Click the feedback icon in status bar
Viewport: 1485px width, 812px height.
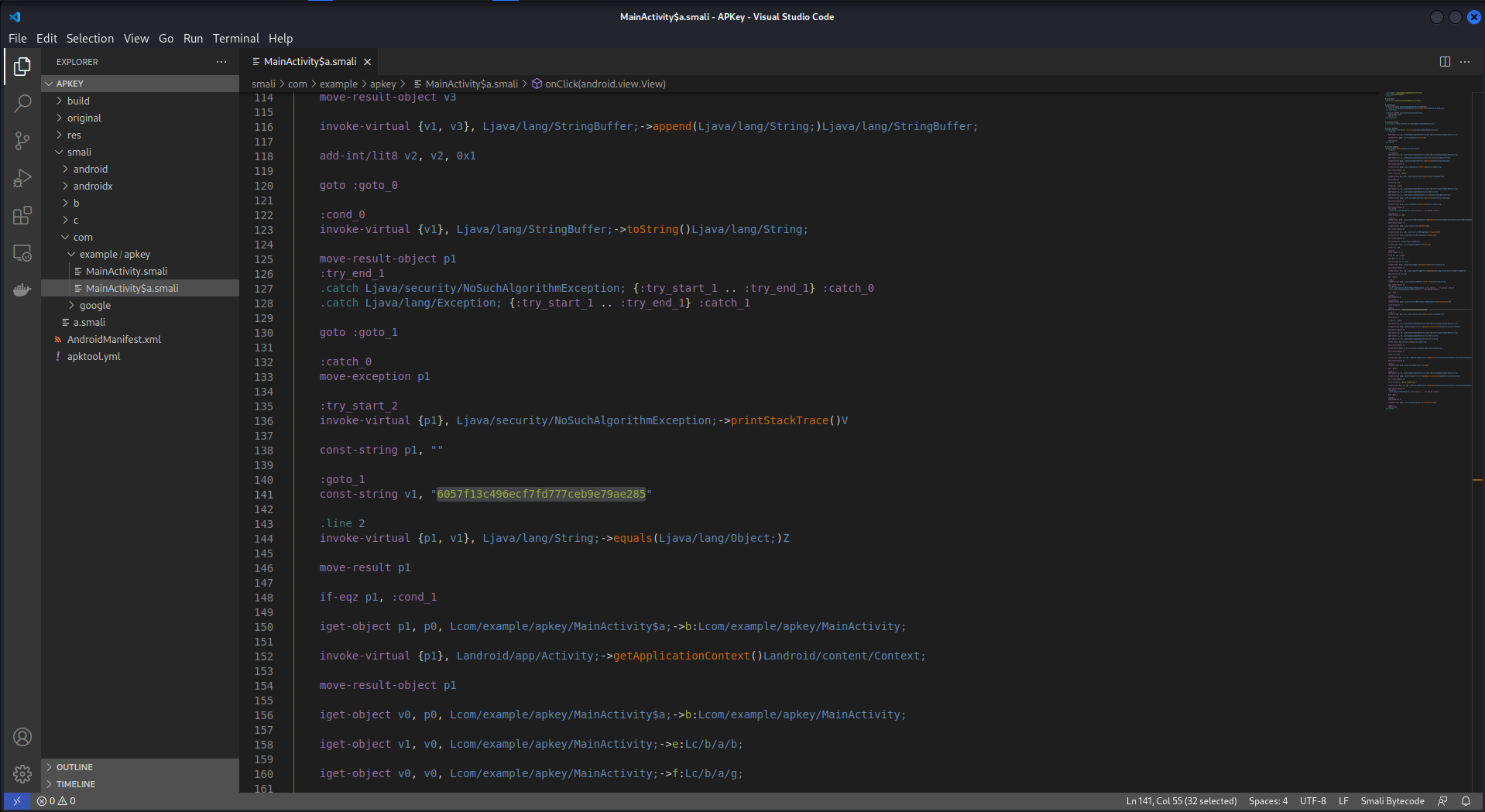coord(1442,801)
